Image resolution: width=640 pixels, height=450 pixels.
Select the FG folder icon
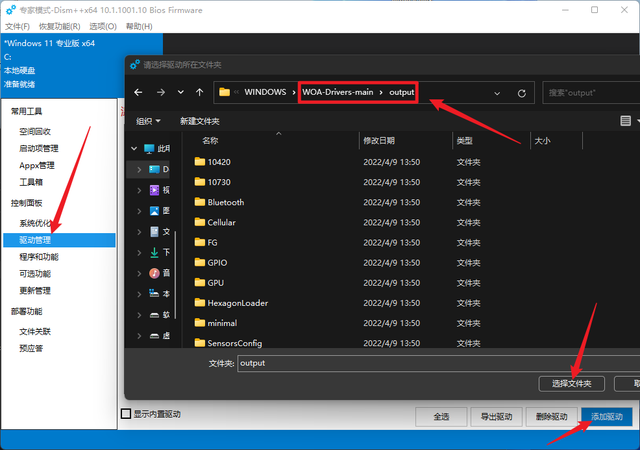pyautogui.click(x=200, y=242)
